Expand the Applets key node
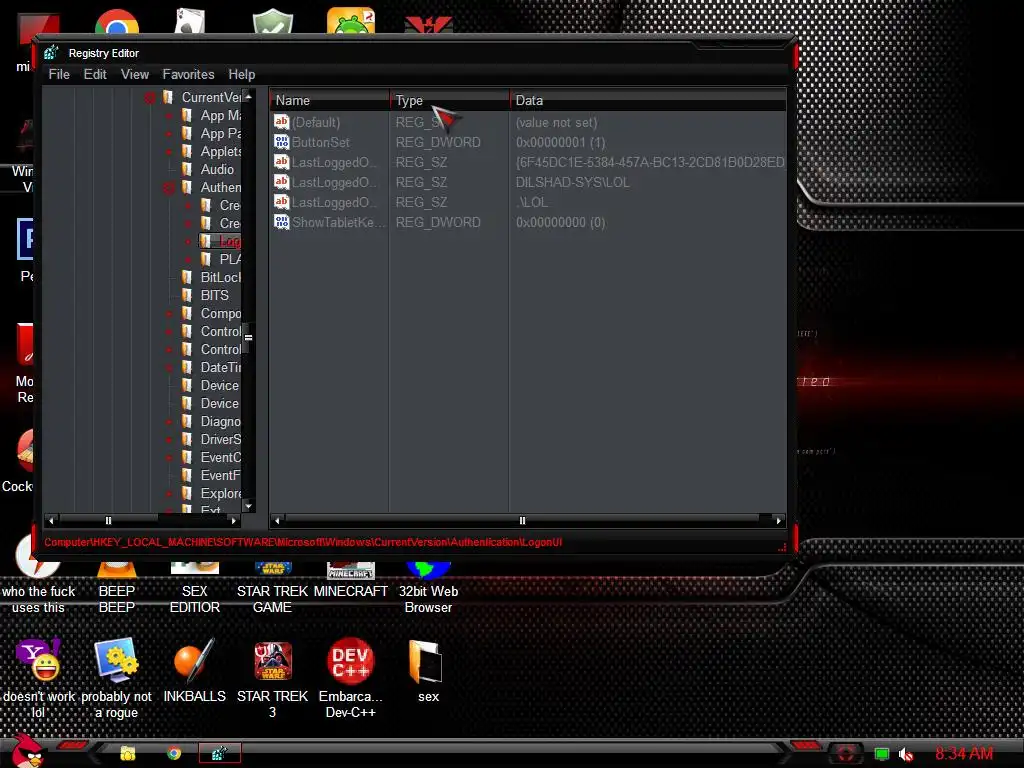This screenshot has width=1024, height=768. coord(168,152)
